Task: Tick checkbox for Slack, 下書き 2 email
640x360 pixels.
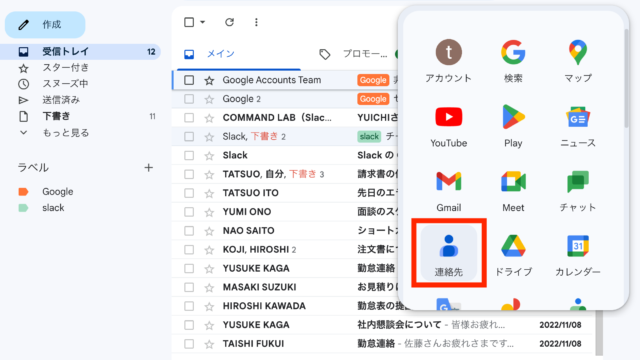Action: click(189, 137)
